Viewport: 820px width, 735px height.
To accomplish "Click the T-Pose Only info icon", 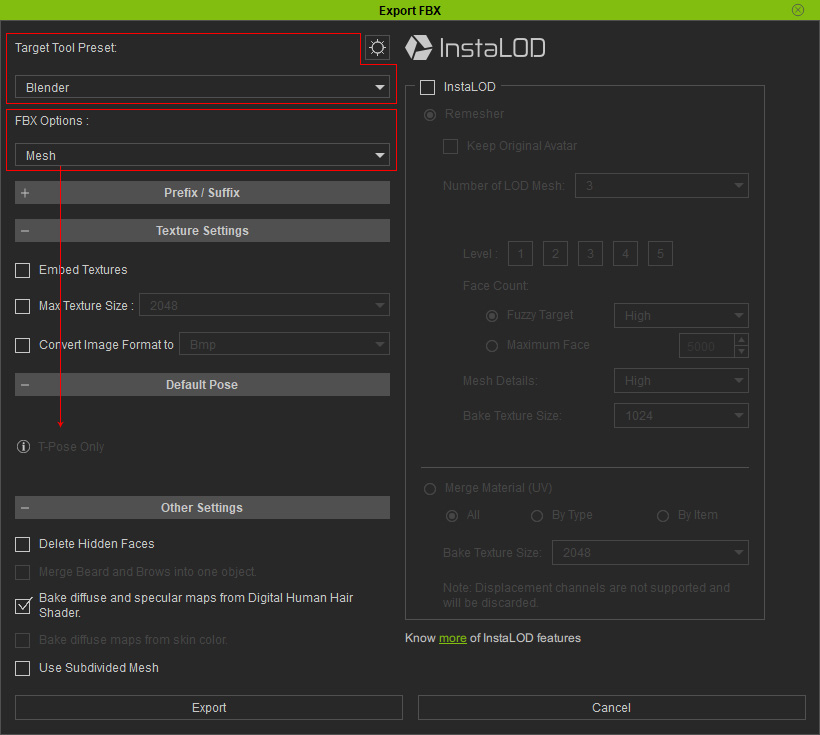I will [x=23, y=446].
